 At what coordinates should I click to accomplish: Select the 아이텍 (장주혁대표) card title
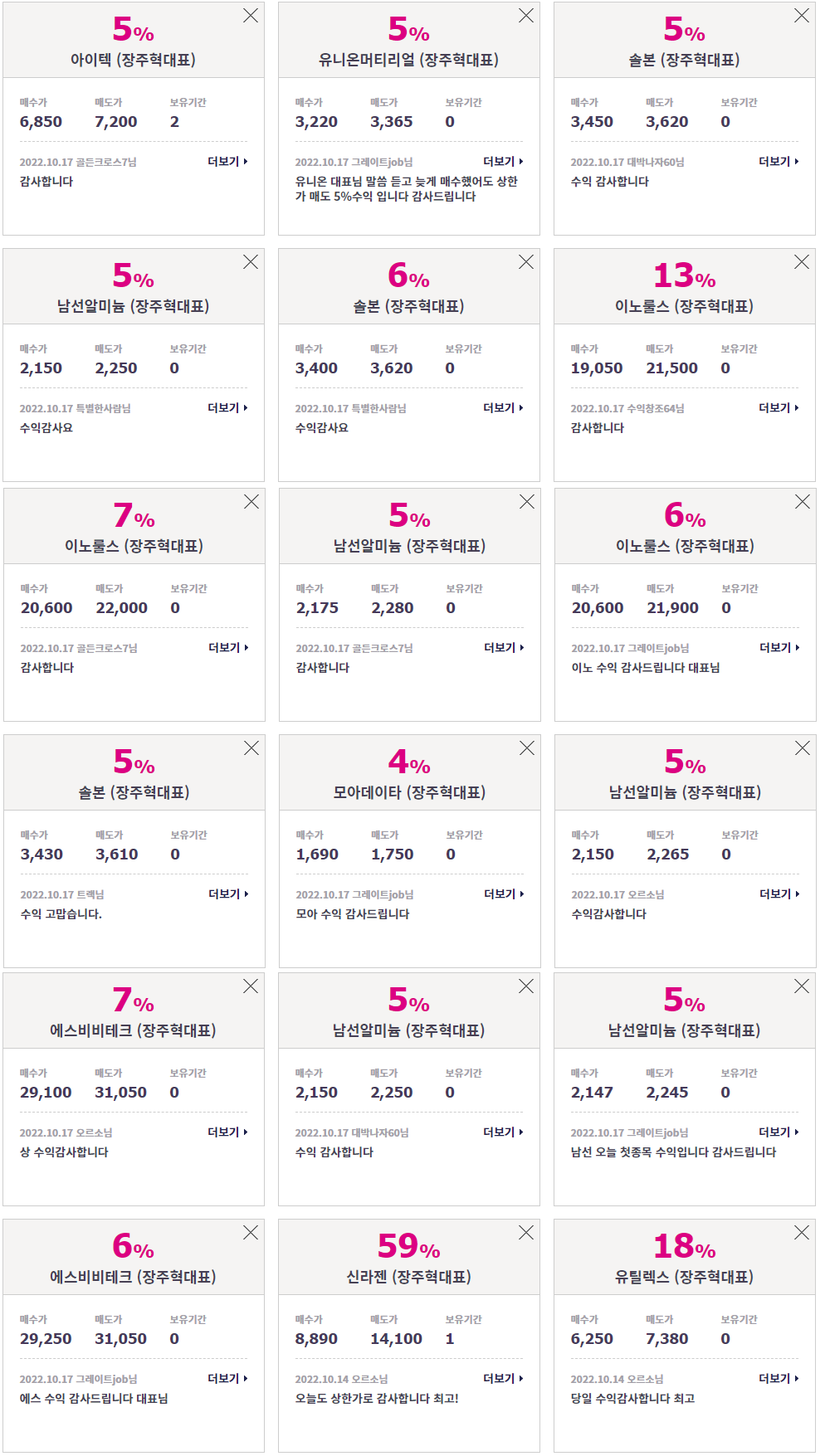[133, 60]
